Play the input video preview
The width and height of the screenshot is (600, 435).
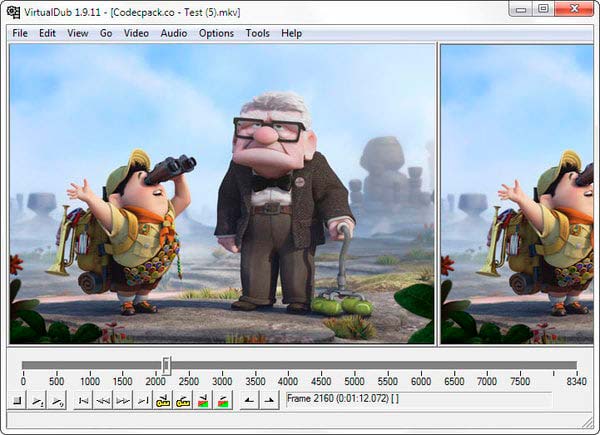coord(37,401)
